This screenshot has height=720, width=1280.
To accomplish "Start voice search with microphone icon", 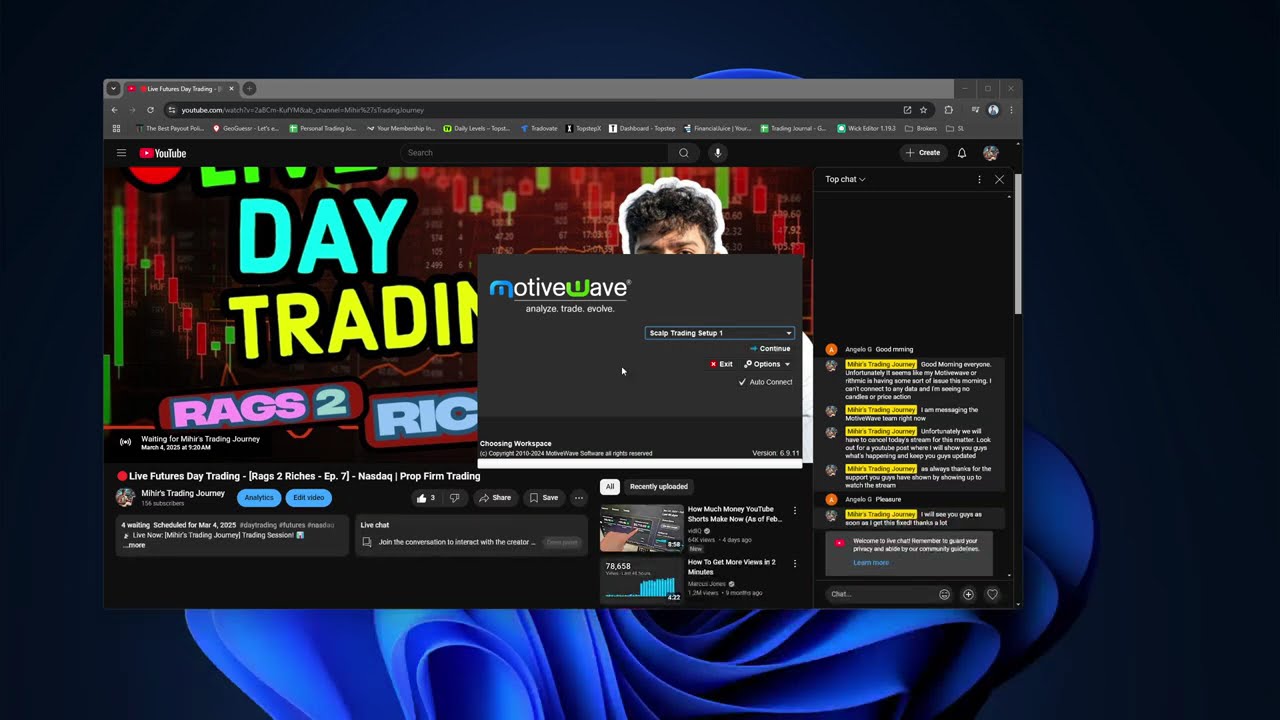I will coord(717,153).
